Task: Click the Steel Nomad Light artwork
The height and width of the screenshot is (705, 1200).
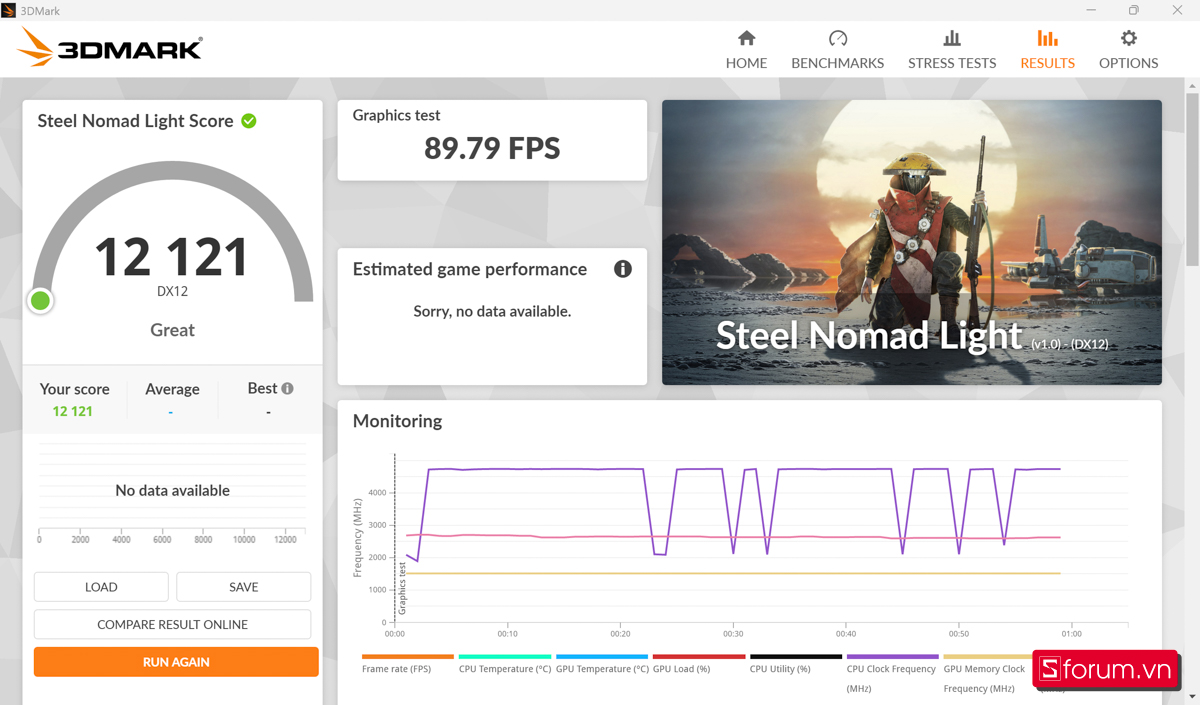Action: click(912, 242)
